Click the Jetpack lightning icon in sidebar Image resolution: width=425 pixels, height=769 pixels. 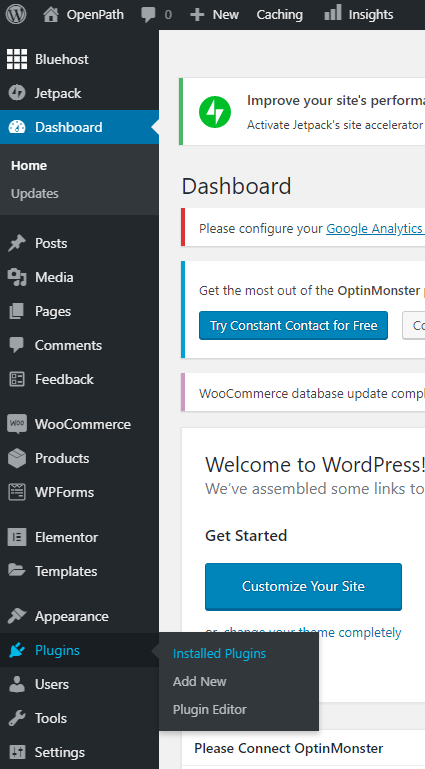pyautogui.click(x=17, y=93)
